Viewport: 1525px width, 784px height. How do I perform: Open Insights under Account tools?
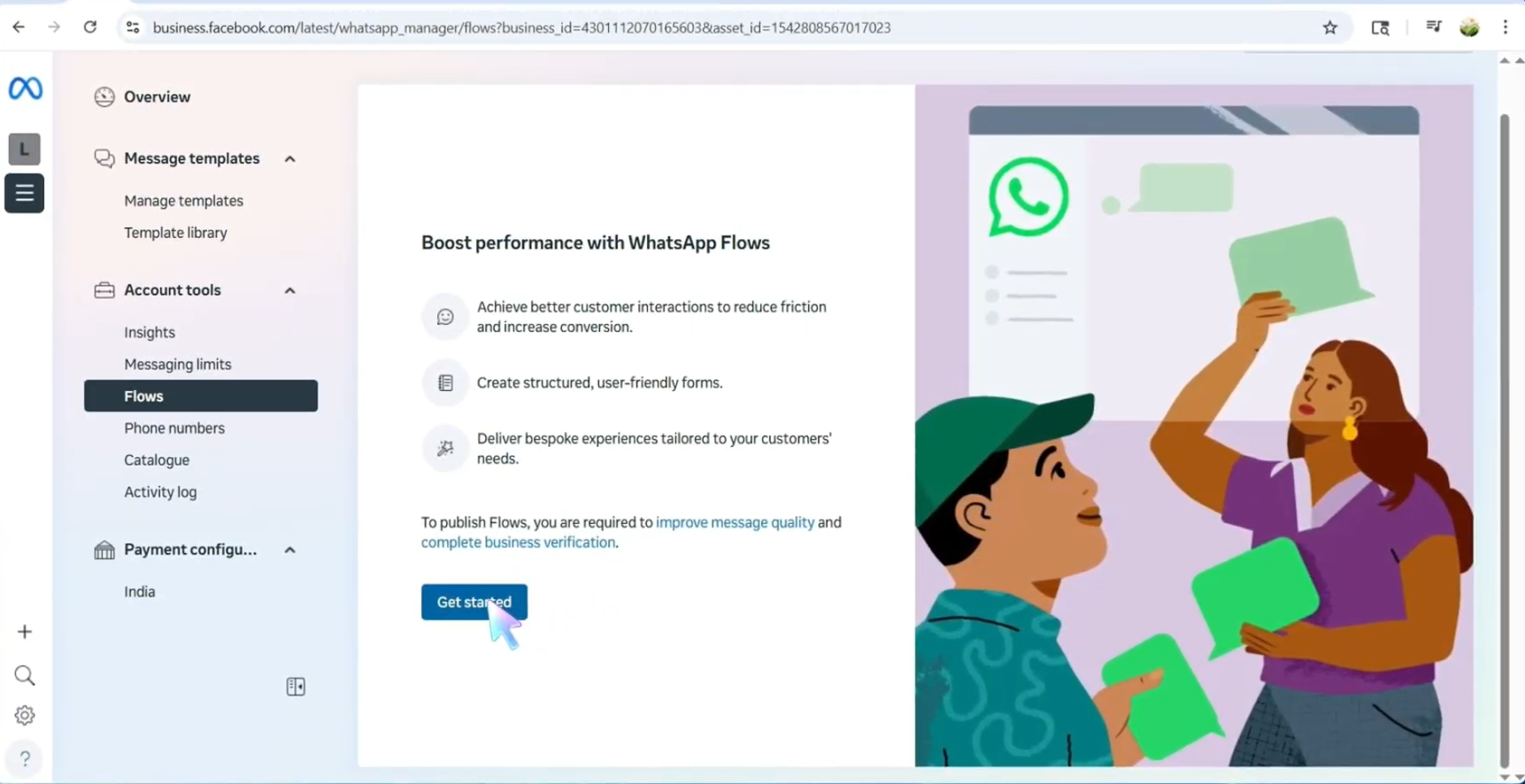(x=150, y=333)
